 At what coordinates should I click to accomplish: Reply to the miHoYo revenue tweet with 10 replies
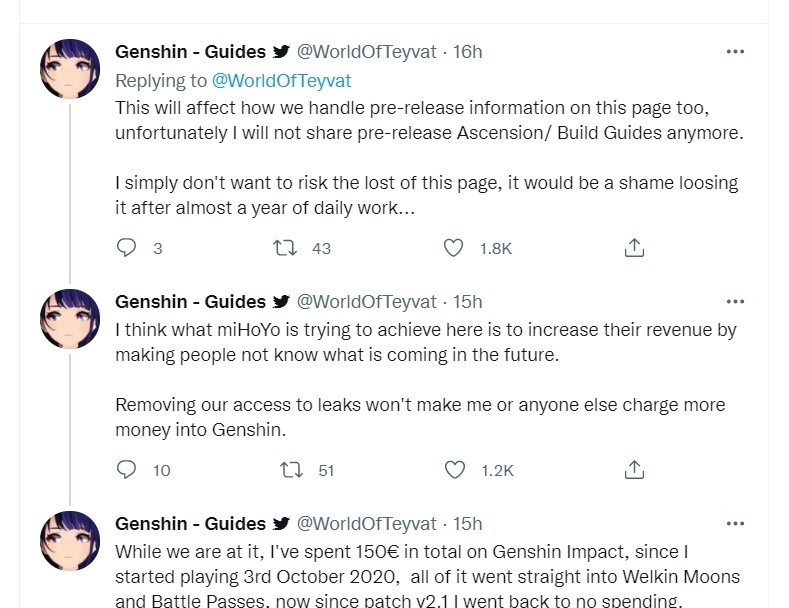click(126, 470)
